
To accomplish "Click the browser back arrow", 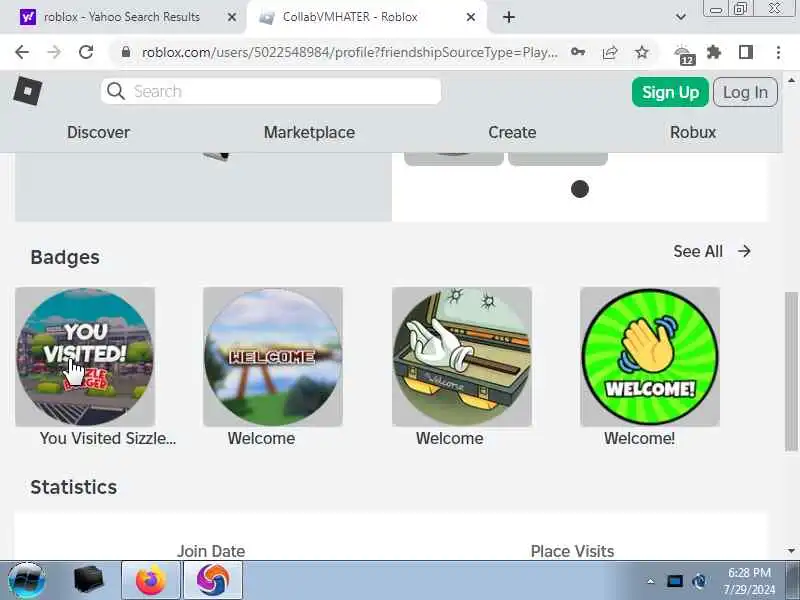I will tap(22, 52).
